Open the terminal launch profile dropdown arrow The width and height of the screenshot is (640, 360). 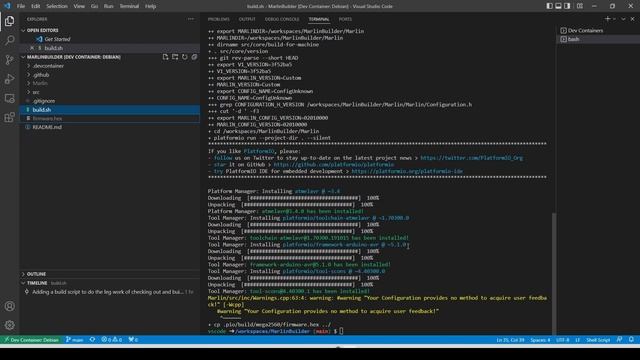[x=614, y=19]
